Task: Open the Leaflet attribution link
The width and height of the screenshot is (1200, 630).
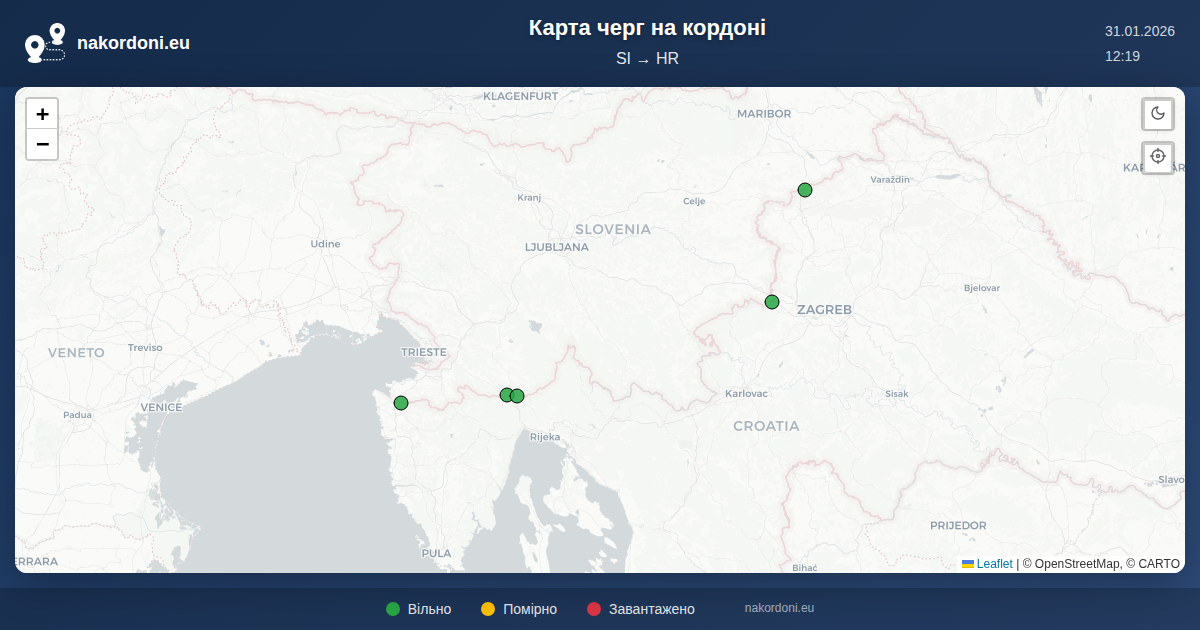Action: (994, 564)
